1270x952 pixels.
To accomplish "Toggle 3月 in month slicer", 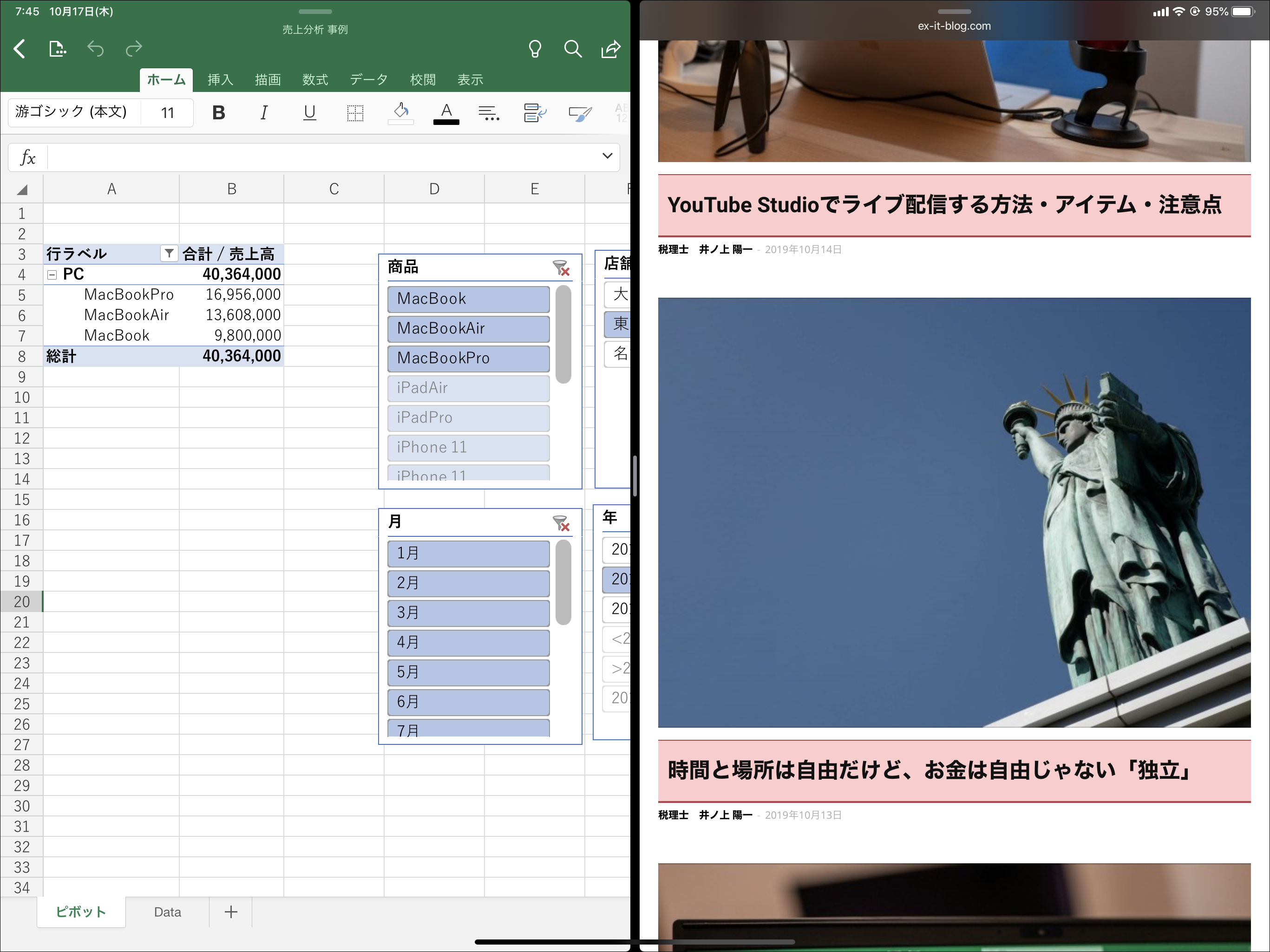I will 468,612.
